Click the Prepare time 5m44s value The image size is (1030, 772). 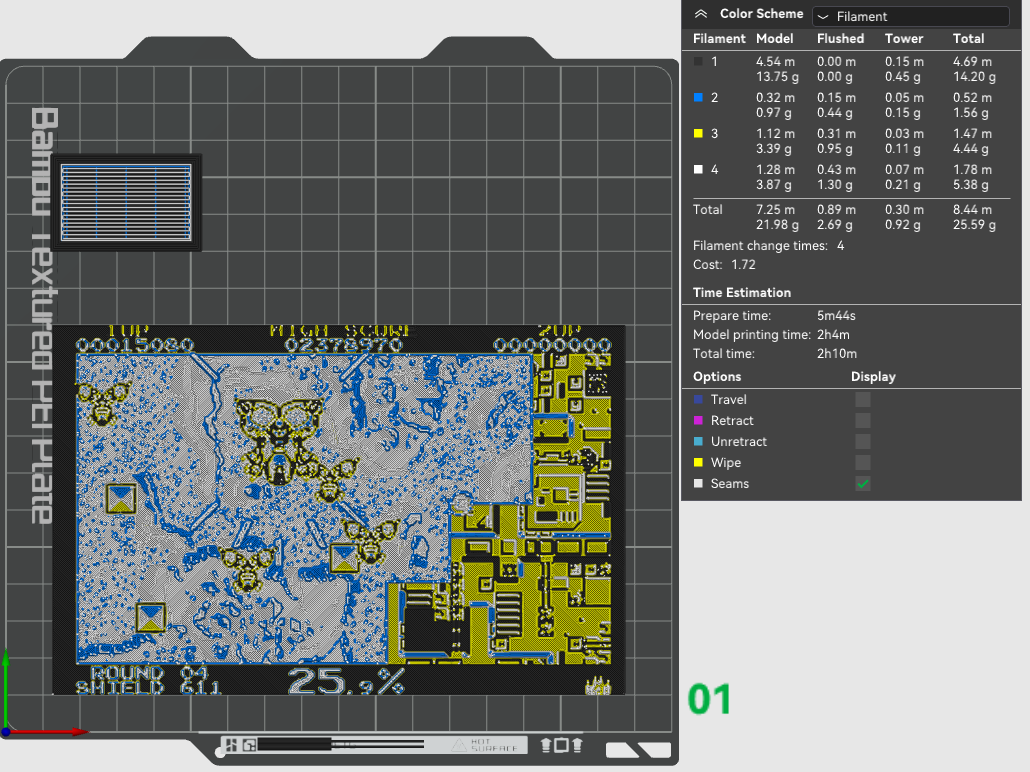coord(836,315)
